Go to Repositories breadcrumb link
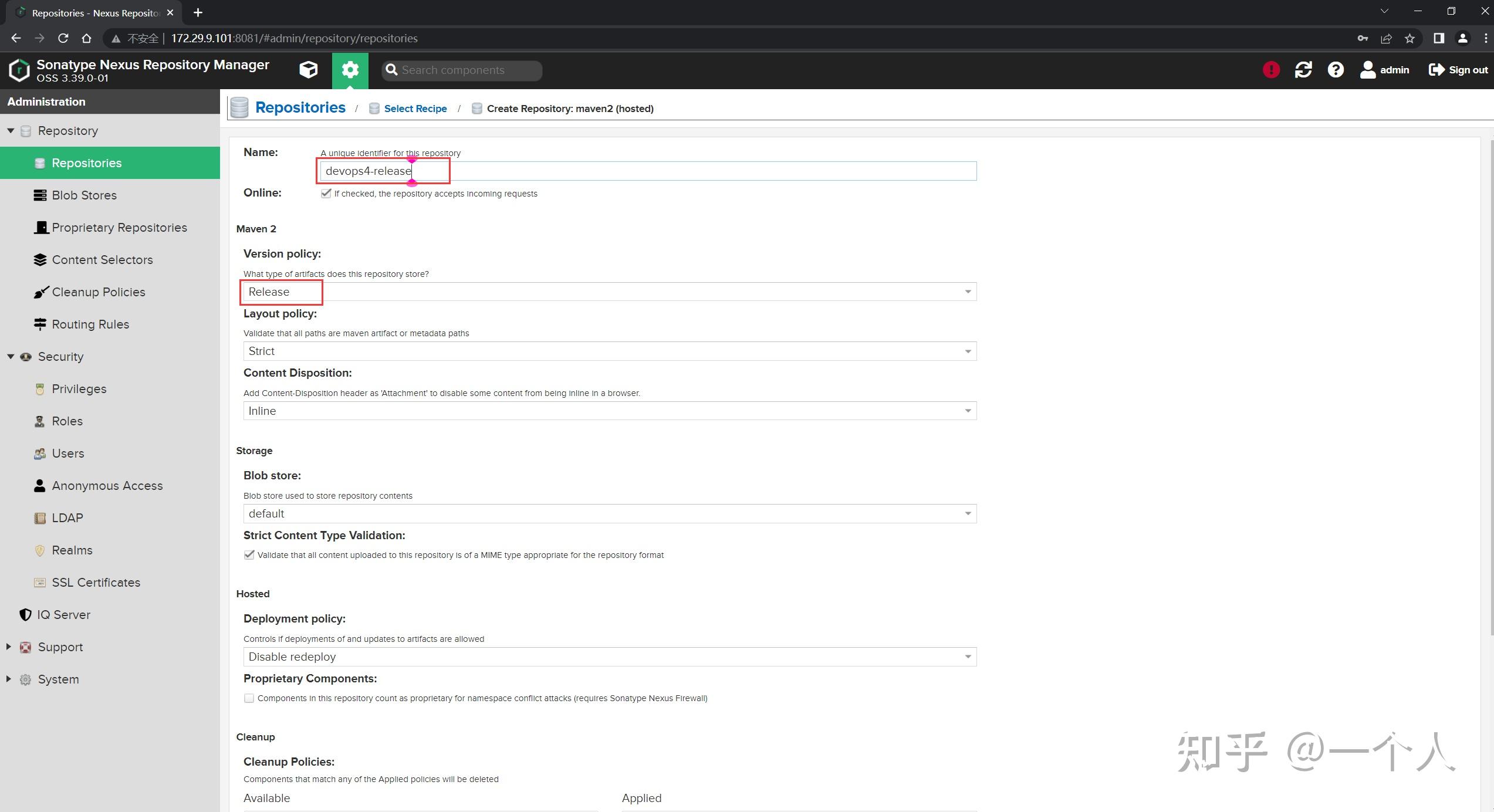The height and width of the screenshot is (812, 1494). point(300,108)
